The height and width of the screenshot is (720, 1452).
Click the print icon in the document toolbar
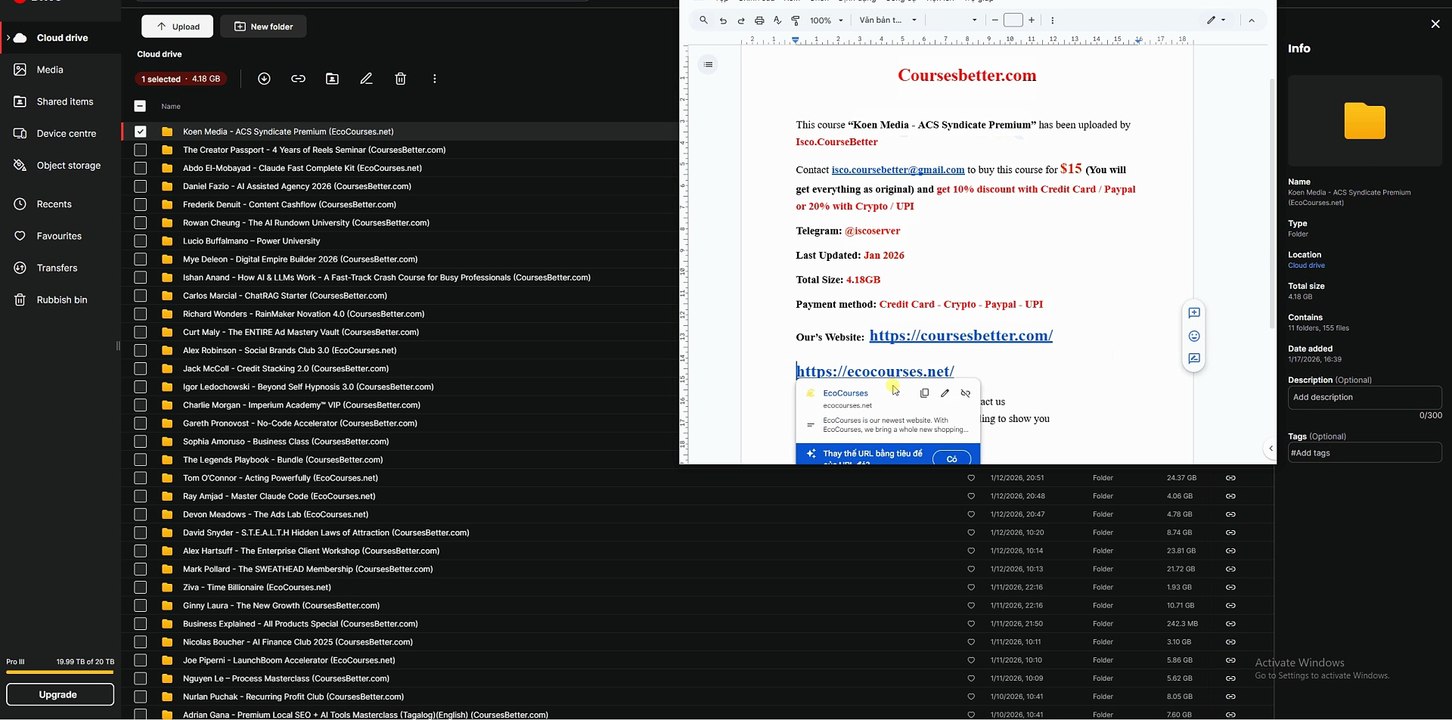point(759,20)
